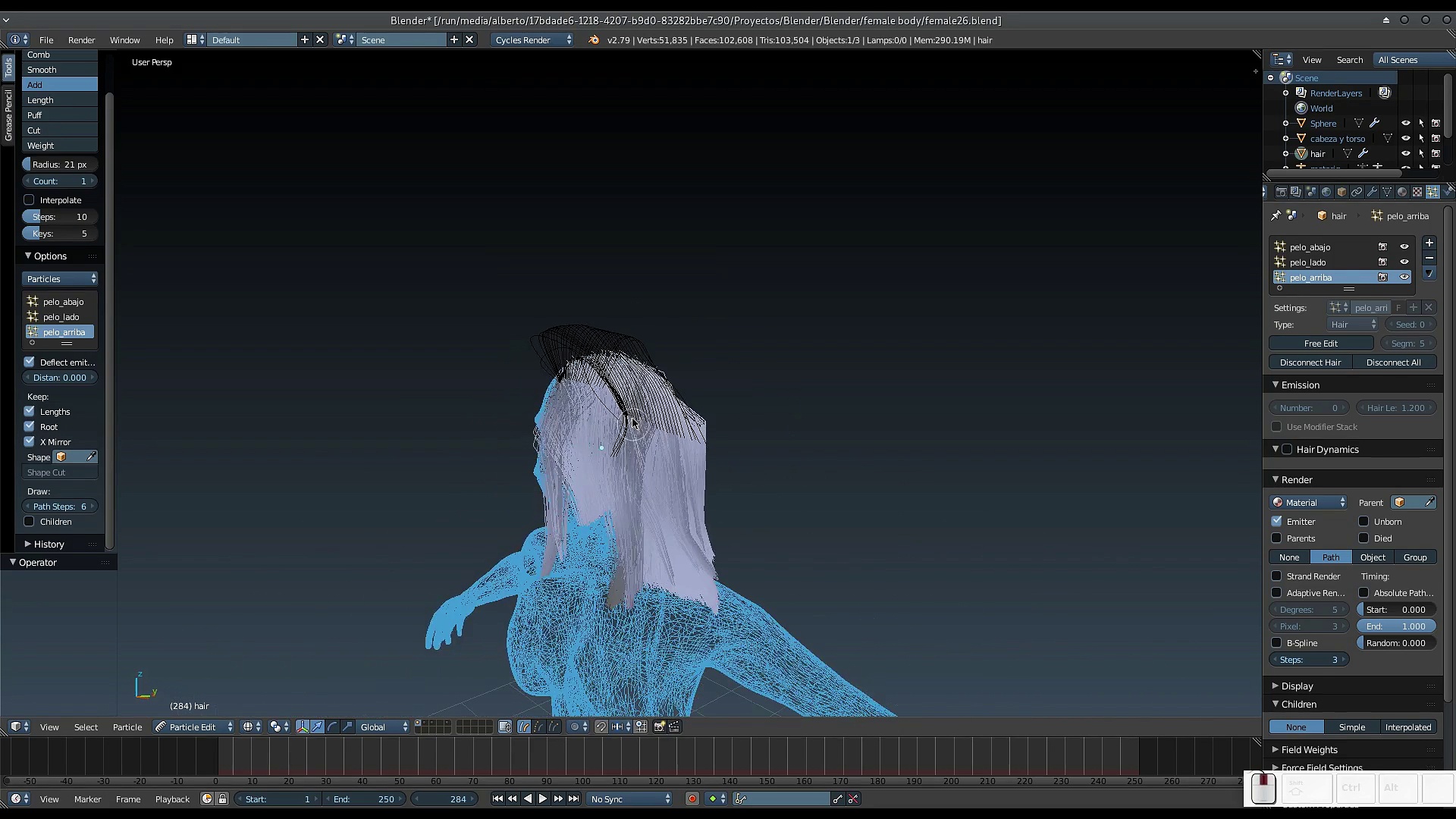Open the Render menu in top bar
Image resolution: width=1456 pixels, height=819 pixels.
click(81, 39)
